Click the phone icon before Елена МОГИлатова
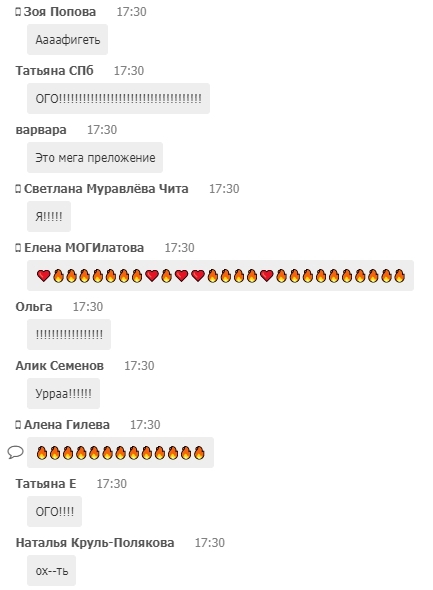 click(18, 248)
